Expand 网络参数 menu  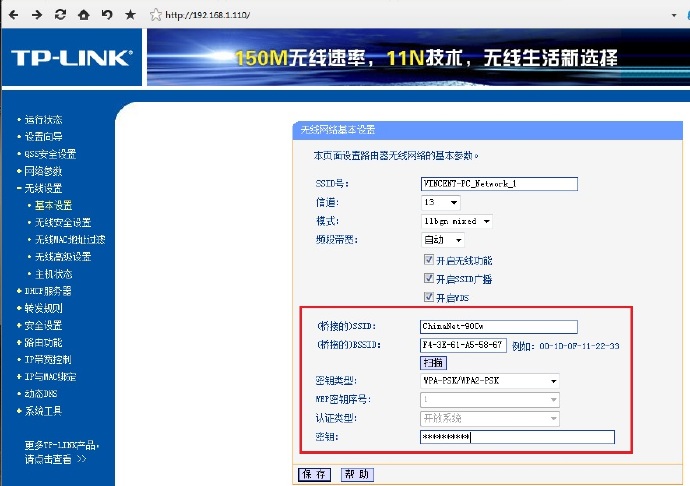click(x=43, y=171)
